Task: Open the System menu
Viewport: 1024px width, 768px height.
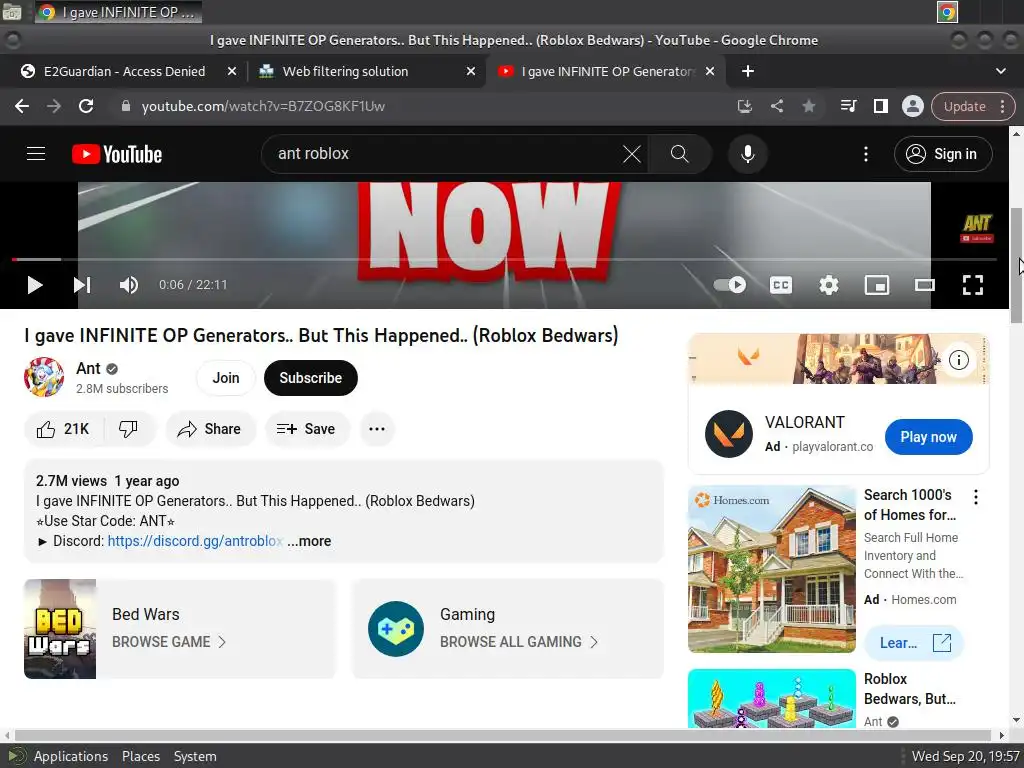Action: [x=195, y=756]
